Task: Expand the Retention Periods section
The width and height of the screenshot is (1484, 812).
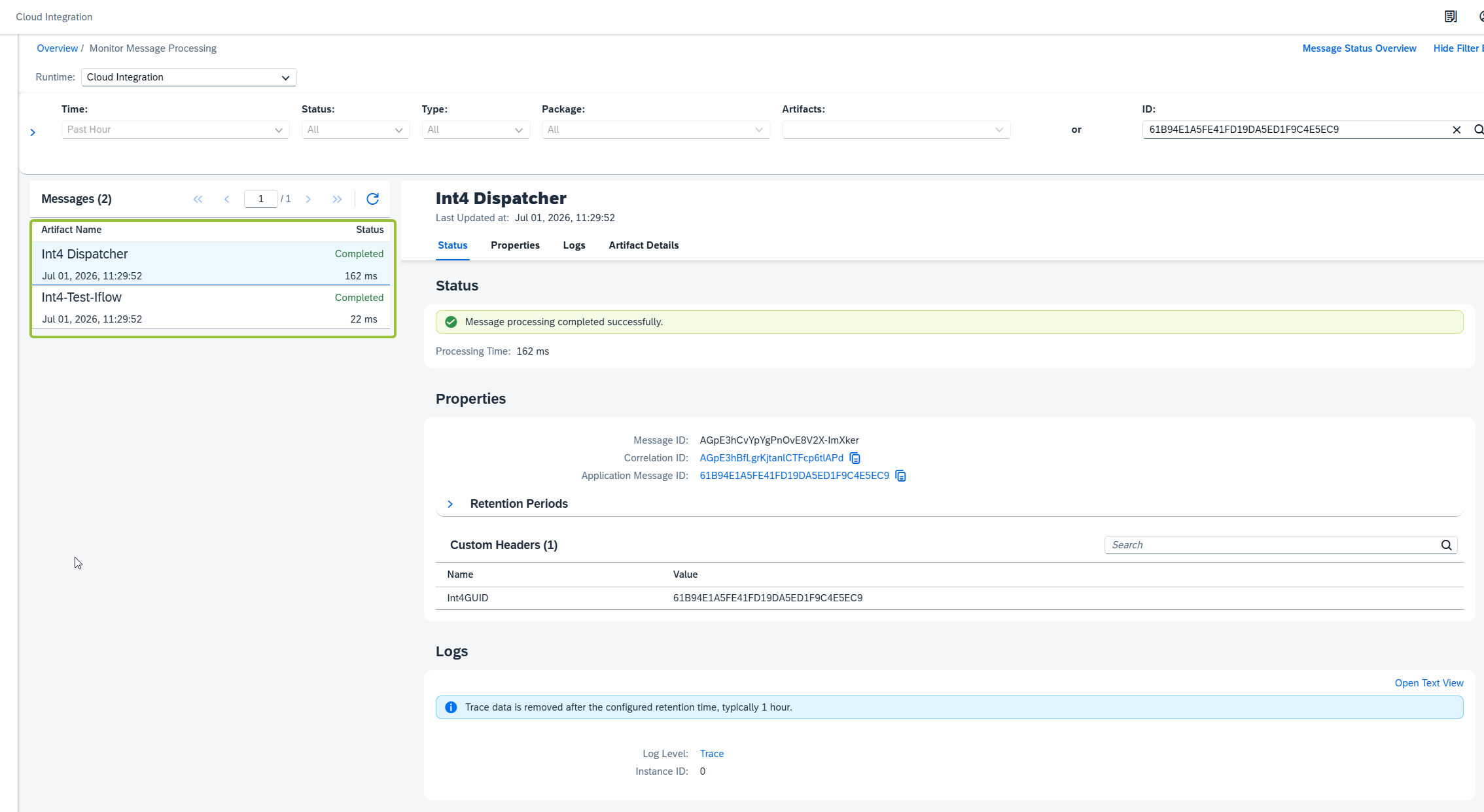Action: point(450,504)
